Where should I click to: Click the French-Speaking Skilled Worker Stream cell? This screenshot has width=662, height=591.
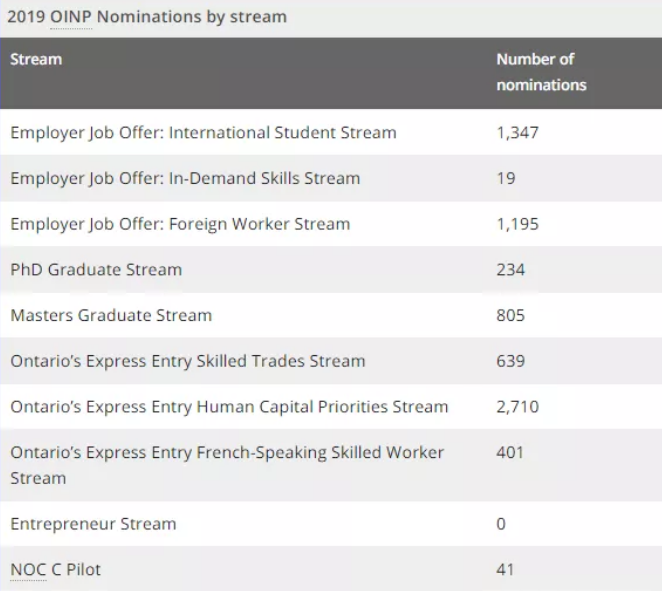pyautogui.click(x=227, y=465)
